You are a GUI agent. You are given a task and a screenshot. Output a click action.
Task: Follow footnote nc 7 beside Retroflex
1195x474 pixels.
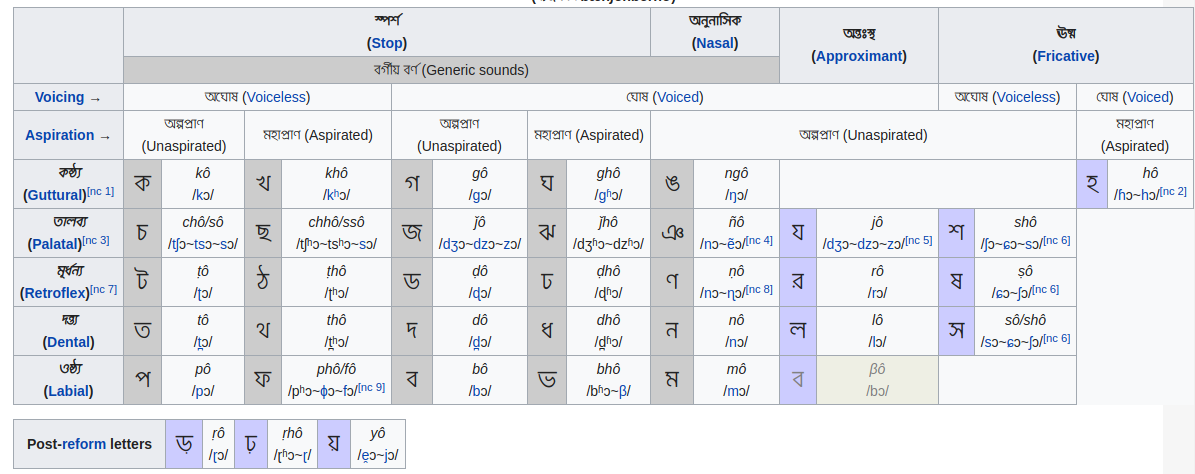[x=103, y=290]
